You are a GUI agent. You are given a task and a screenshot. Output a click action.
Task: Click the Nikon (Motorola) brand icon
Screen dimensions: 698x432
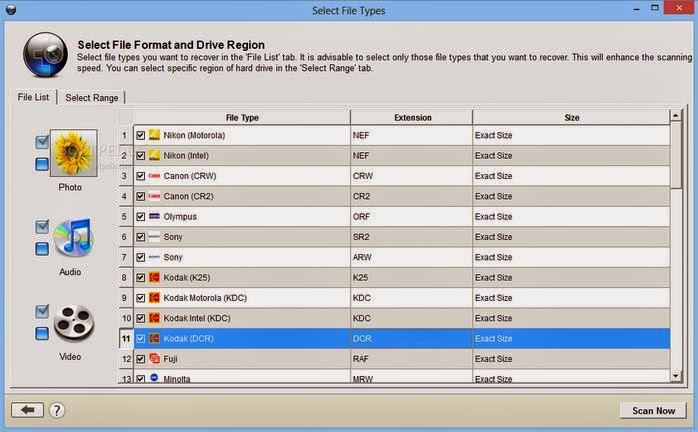[154, 135]
